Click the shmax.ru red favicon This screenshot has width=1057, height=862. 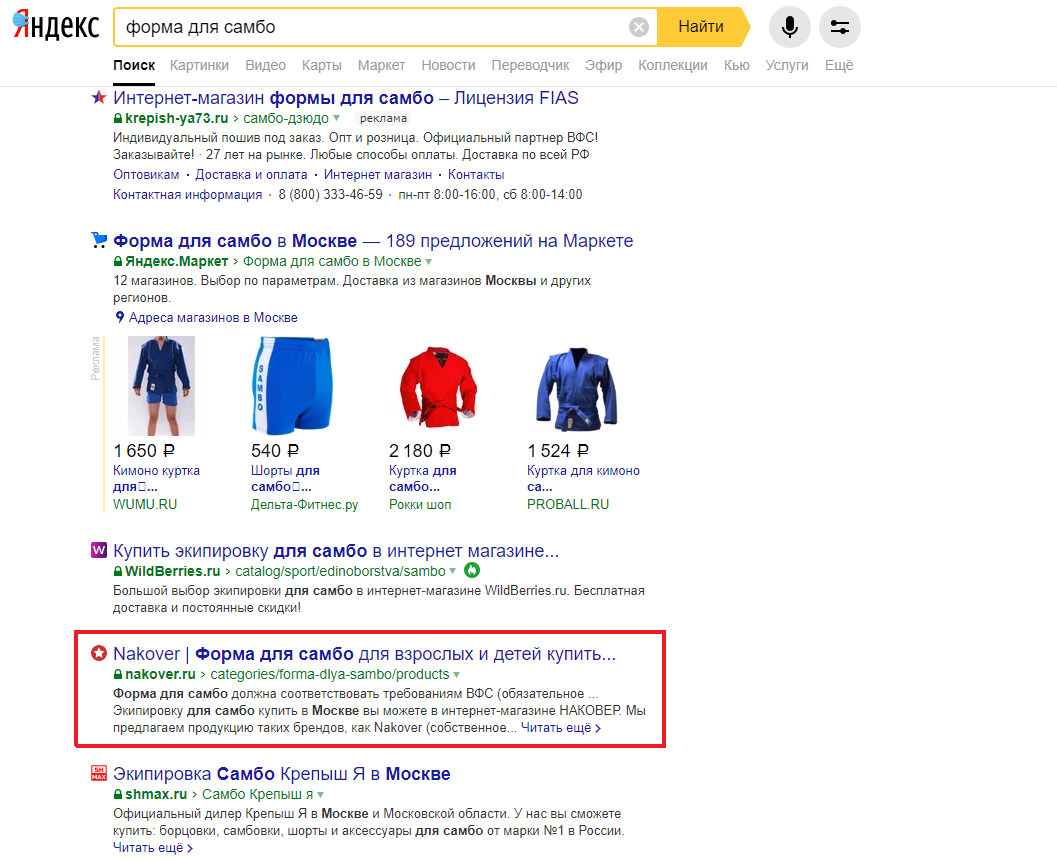99,773
